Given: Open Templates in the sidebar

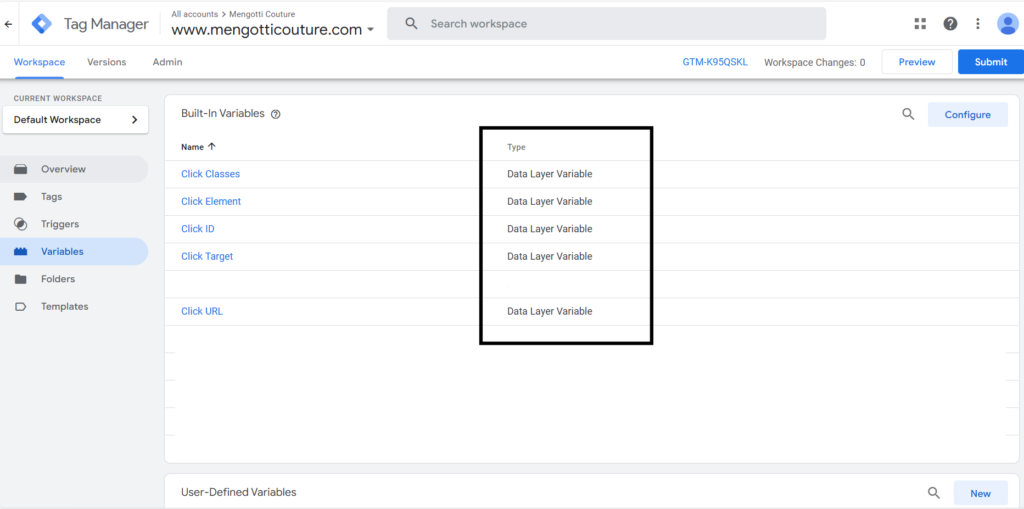Looking at the screenshot, I should (x=74, y=306).
